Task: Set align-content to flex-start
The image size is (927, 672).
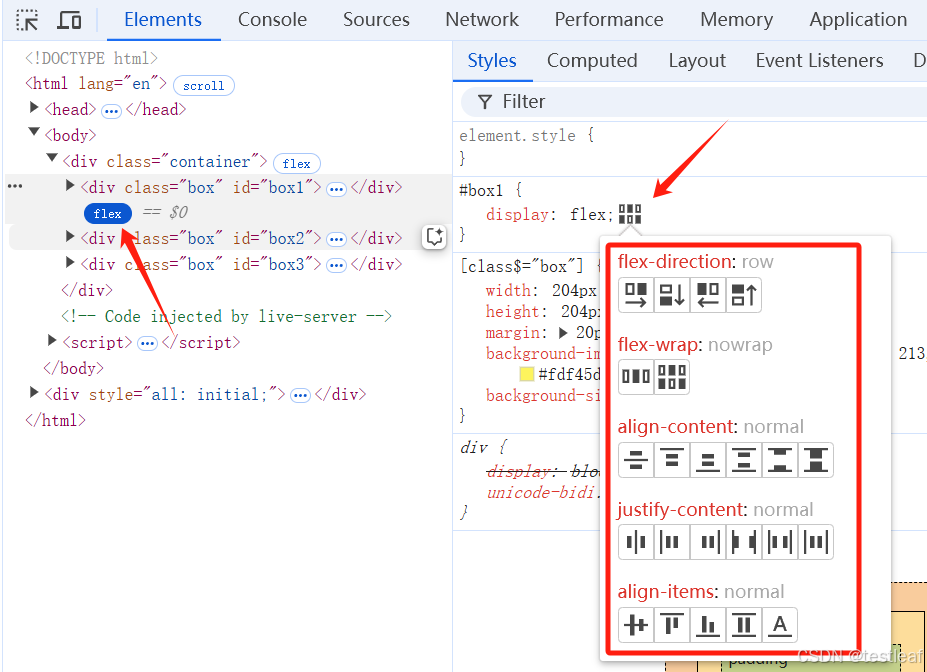Action: pos(672,460)
